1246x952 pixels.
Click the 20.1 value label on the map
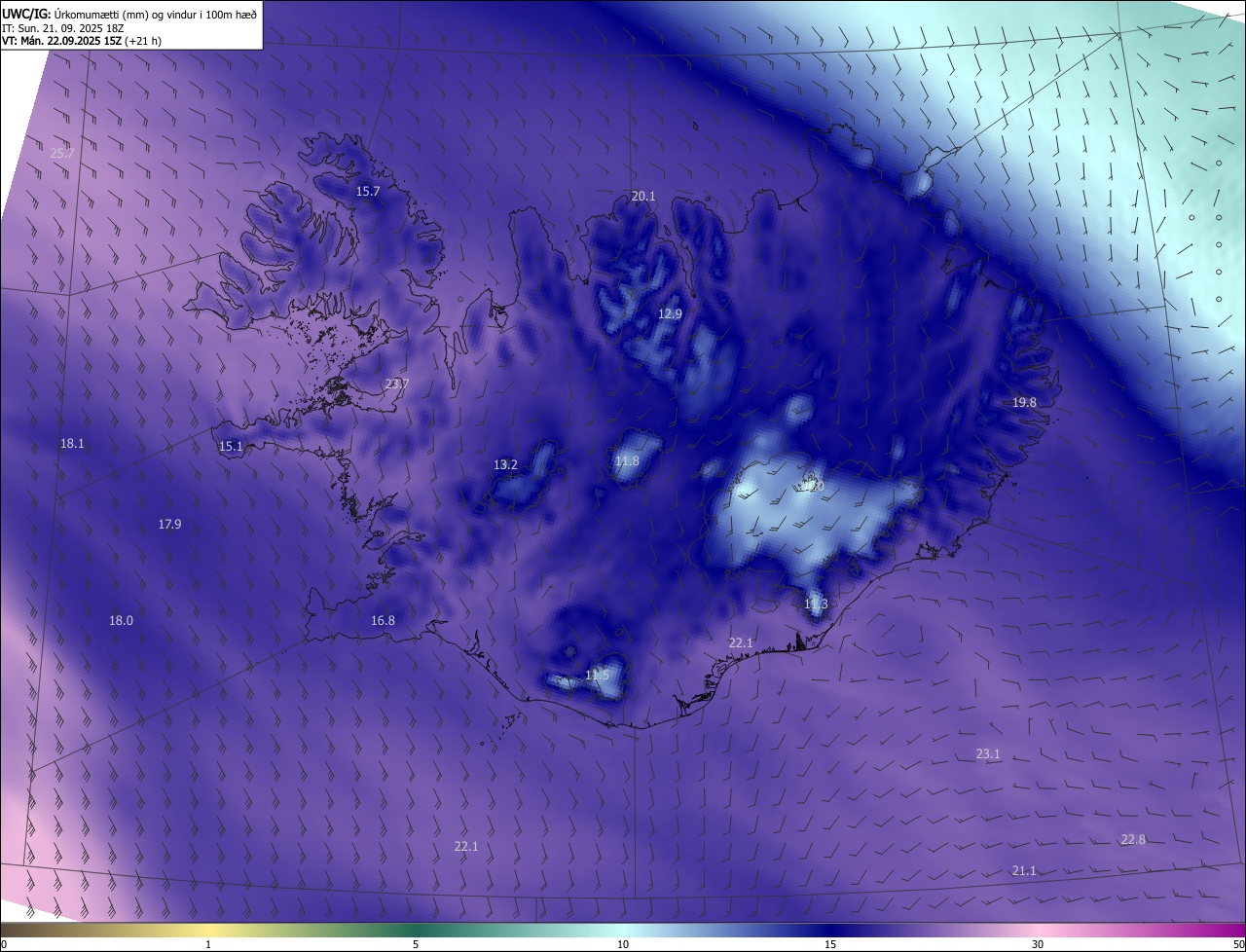tap(643, 197)
